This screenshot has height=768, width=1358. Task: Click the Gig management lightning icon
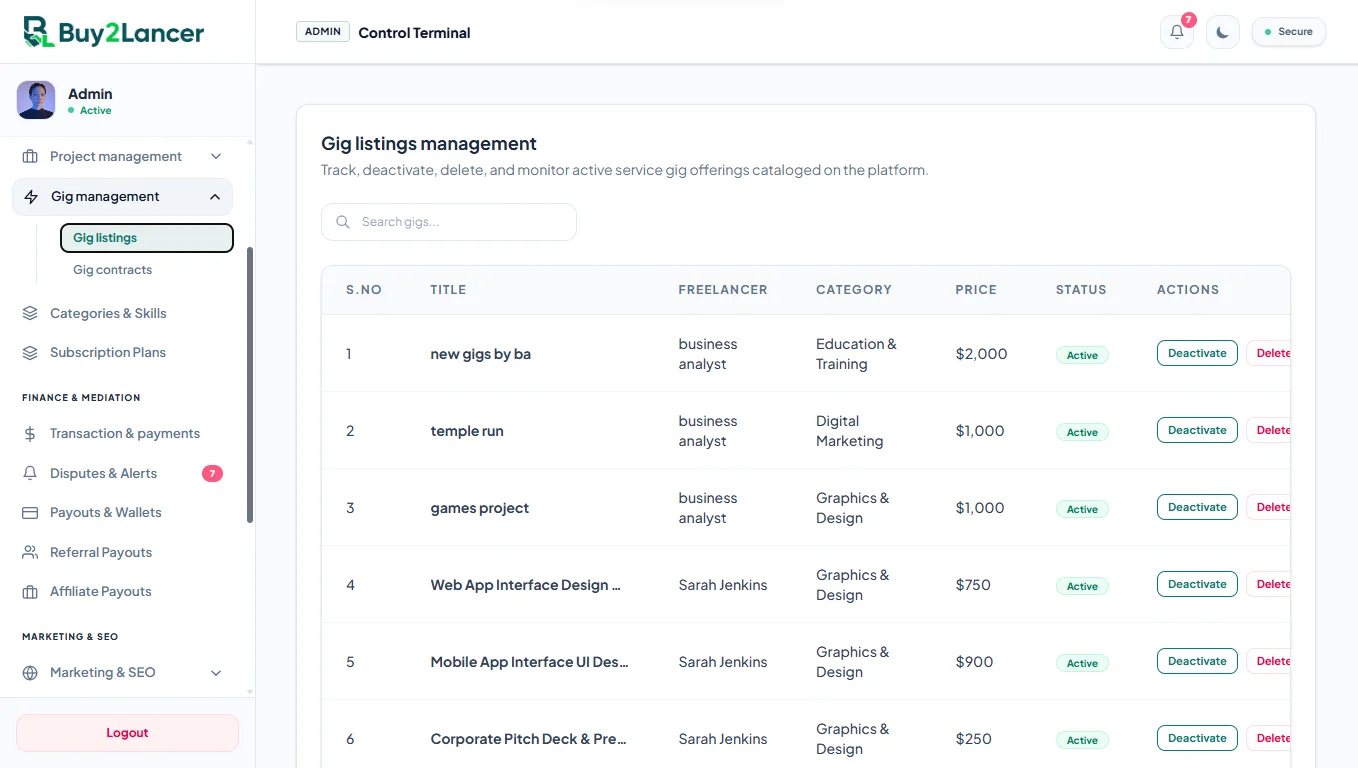point(31,197)
